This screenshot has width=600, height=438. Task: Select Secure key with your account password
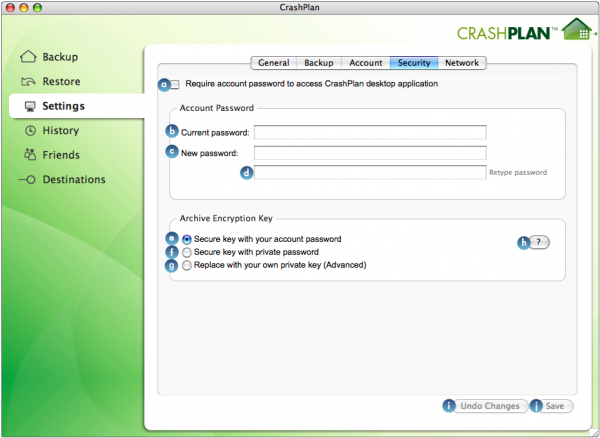coord(186,239)
